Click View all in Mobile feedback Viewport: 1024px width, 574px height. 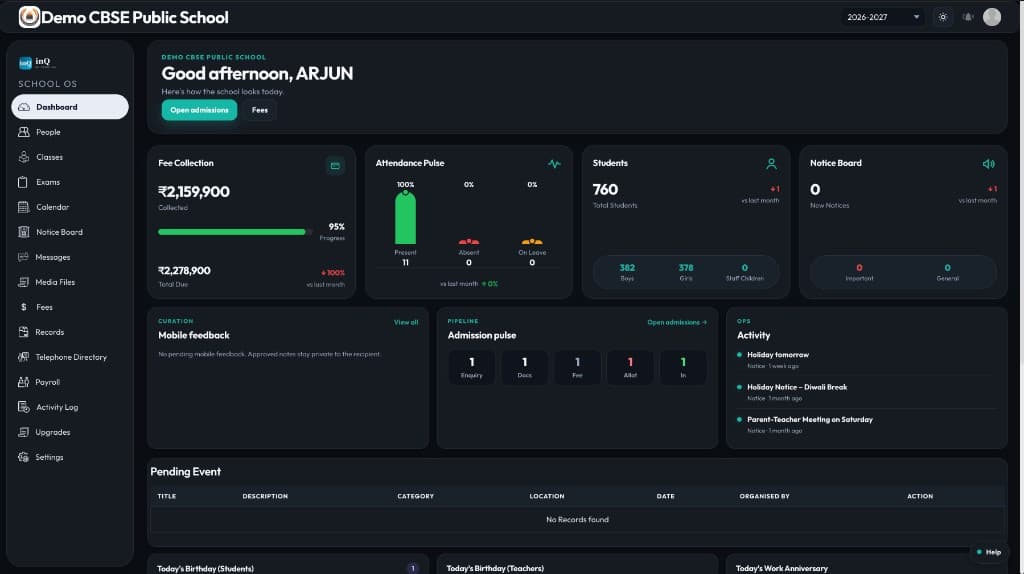[x=406, y=322]
